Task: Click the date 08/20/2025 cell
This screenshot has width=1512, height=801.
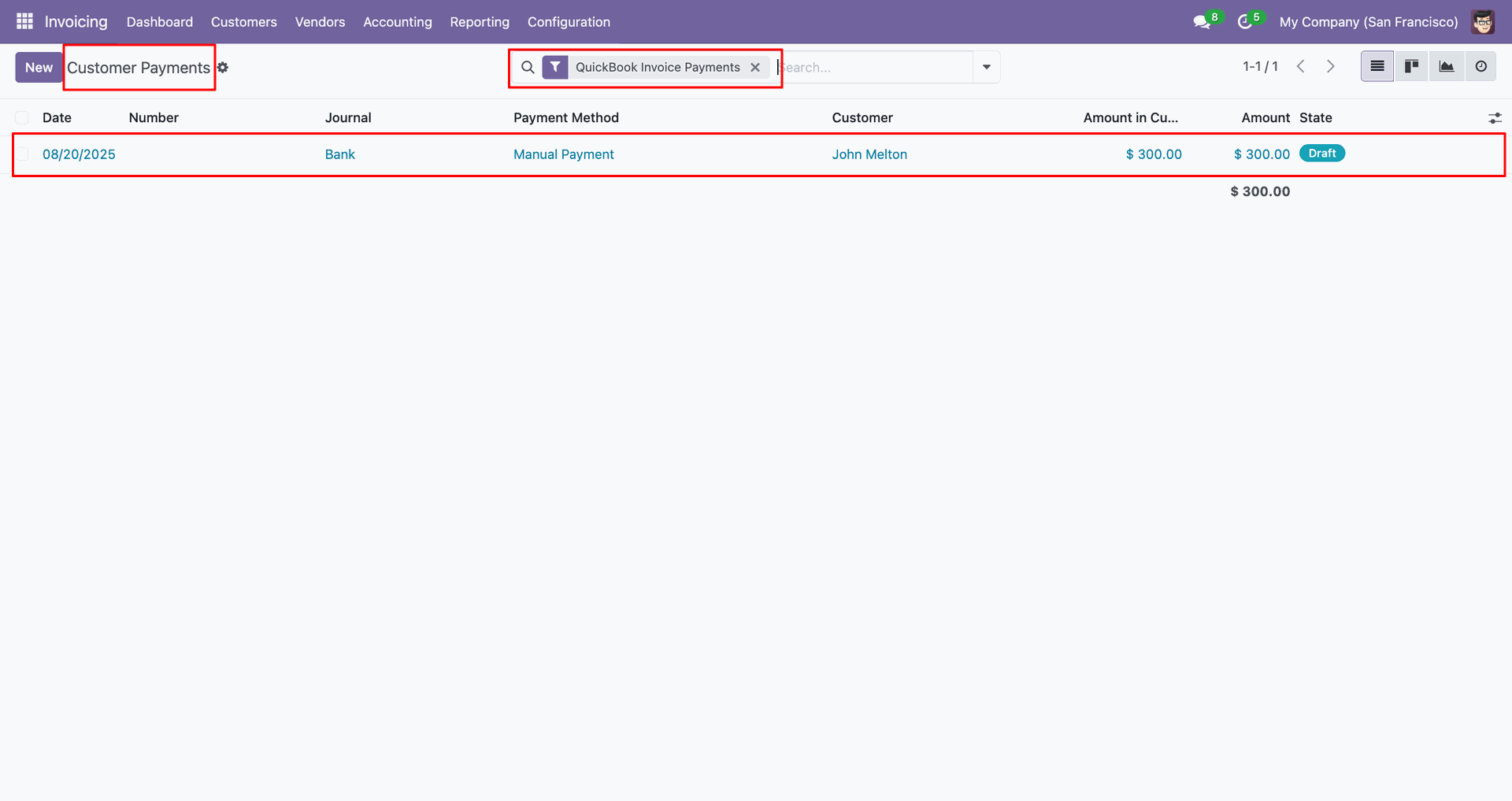Action: point(79,154)
